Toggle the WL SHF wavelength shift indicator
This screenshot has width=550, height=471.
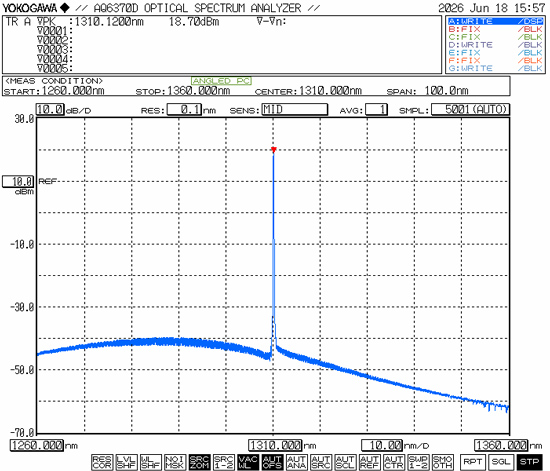tap(150, 462)
